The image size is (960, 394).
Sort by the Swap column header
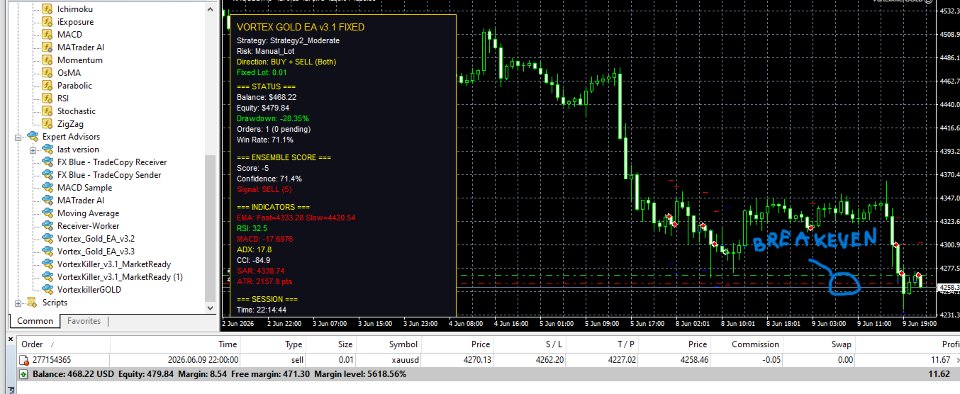(x=820, y=344)
